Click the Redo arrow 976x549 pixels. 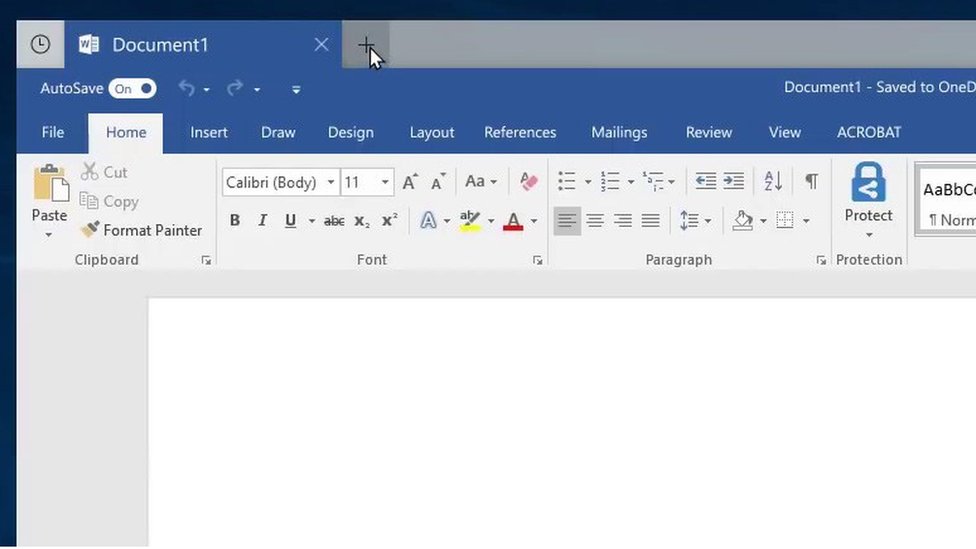pos(235,88)
